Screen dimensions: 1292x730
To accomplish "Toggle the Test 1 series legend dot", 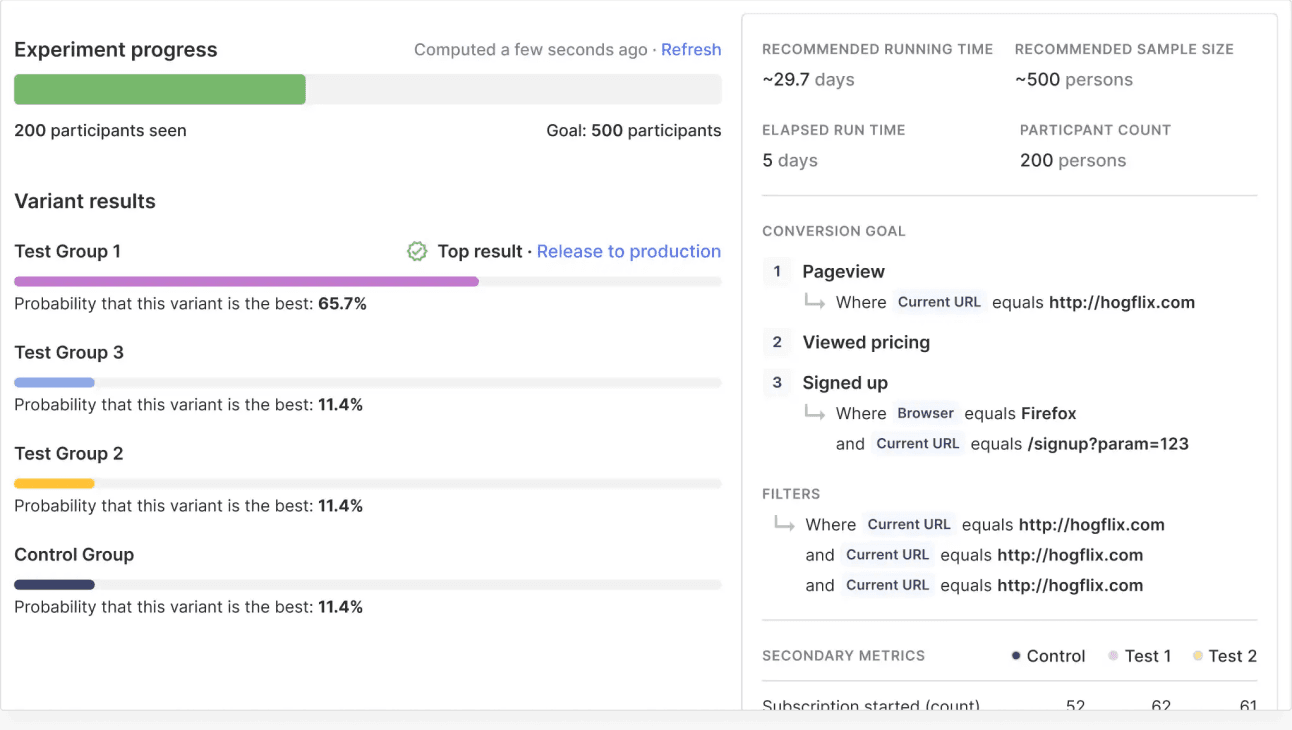I will (x=1113, y=655).
